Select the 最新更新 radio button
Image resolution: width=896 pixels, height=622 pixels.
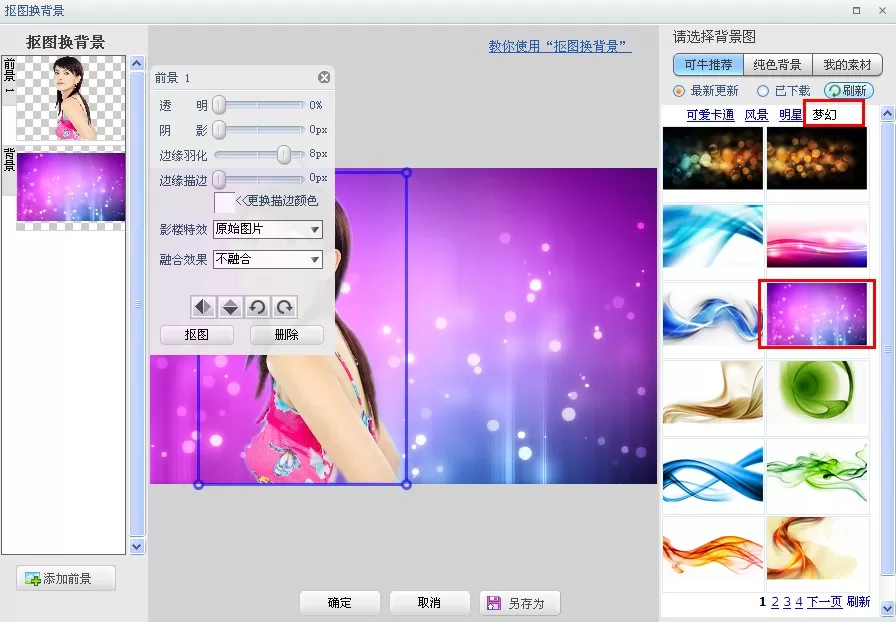(679, 91)
